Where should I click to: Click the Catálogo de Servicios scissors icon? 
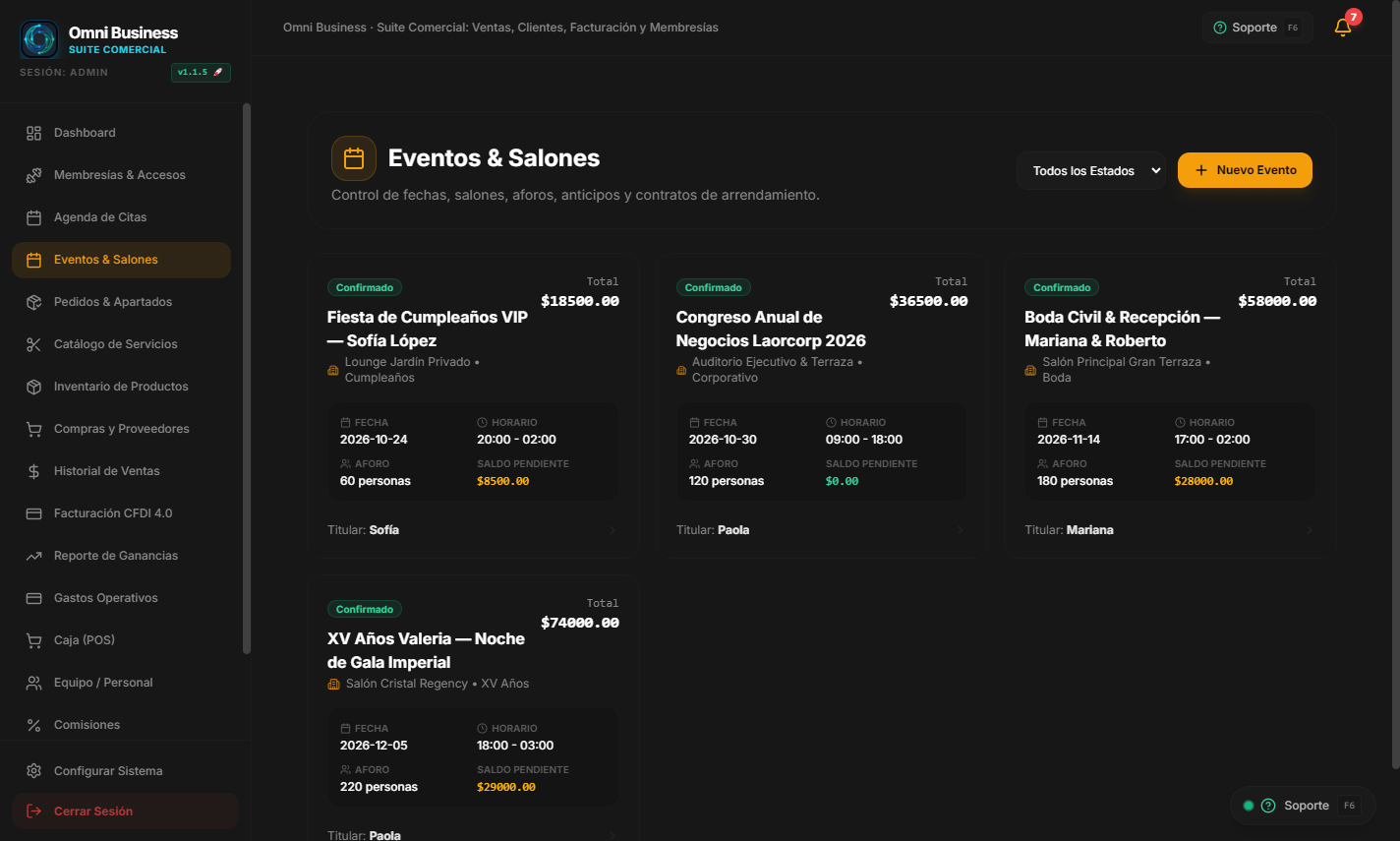click(x=33, y=344)
